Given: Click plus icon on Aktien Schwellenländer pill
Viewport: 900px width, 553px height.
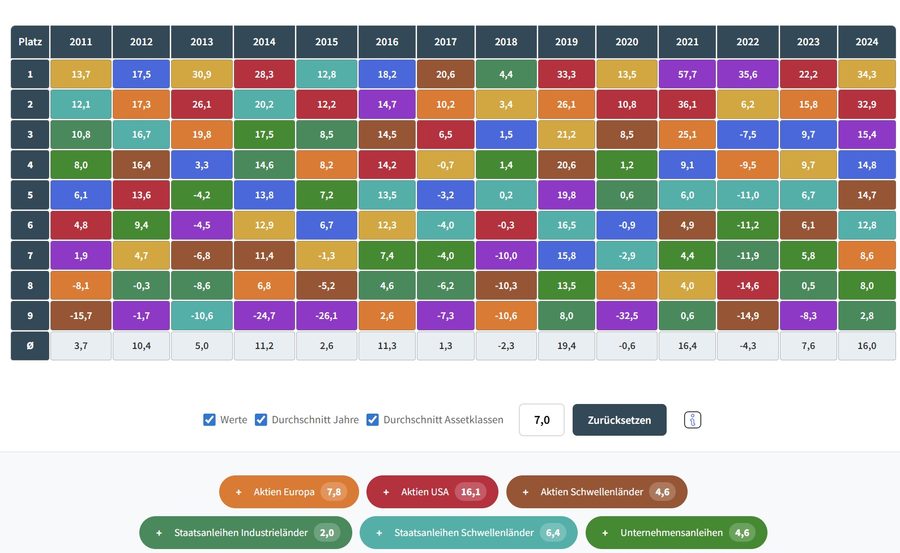Looking at the screenshot, I should 525,492.
